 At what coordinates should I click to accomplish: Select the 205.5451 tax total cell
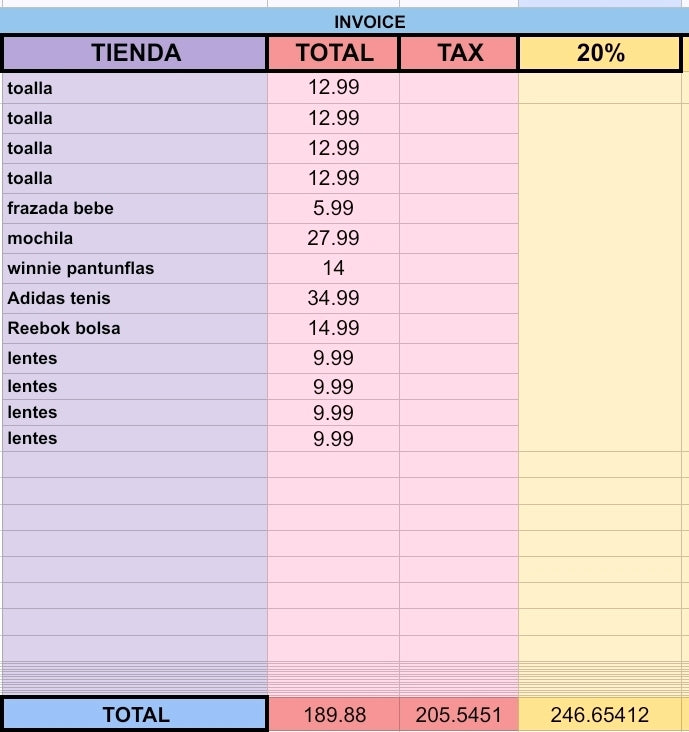(x=459, y=715)
